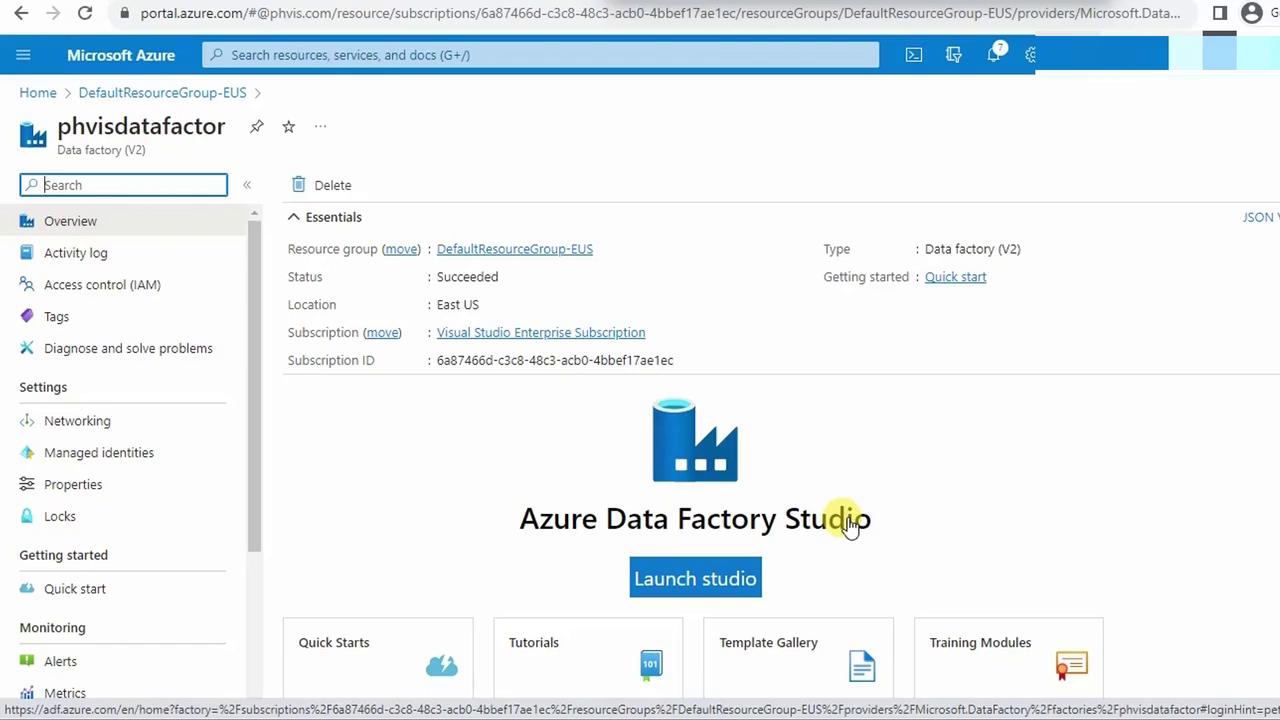This screenshot has width=1280, height=720.
Task: Click the Training Modules certificate icon
Action: pyautogui.click(x=1071, y=666)
